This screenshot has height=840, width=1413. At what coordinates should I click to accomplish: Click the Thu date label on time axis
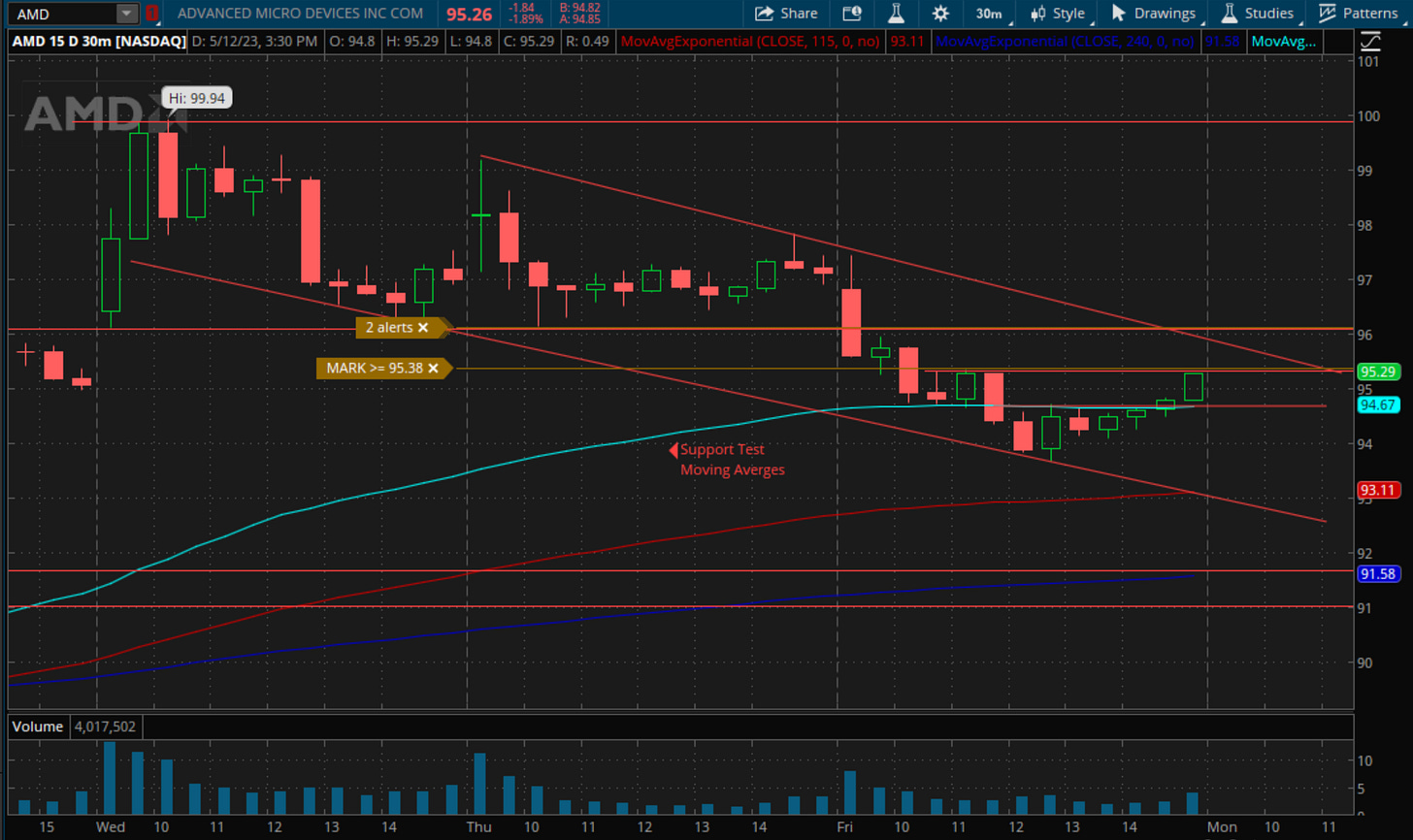[478, 827]
